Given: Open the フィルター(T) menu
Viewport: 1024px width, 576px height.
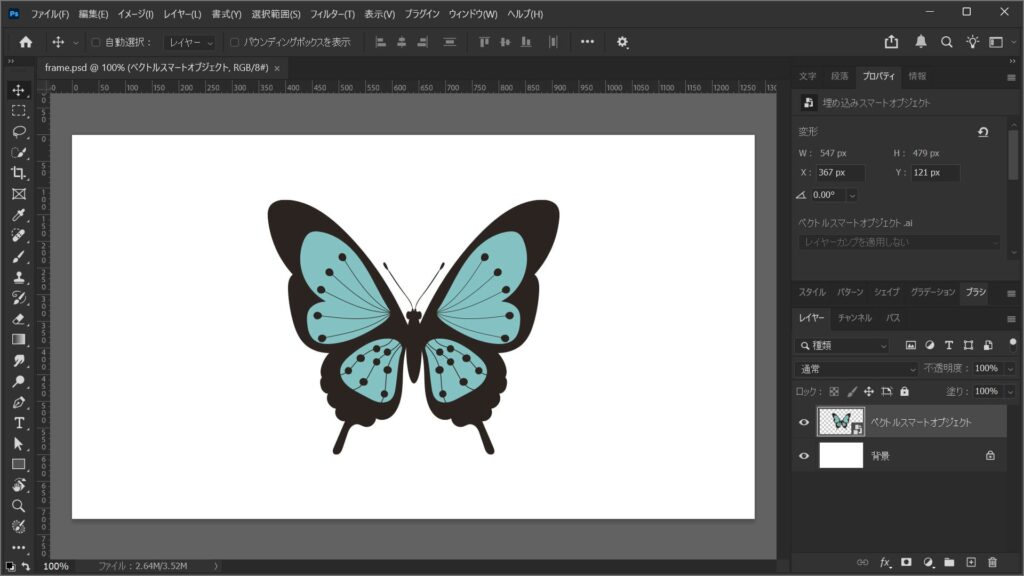Looking at the screenshot, I should click(332, 14).
